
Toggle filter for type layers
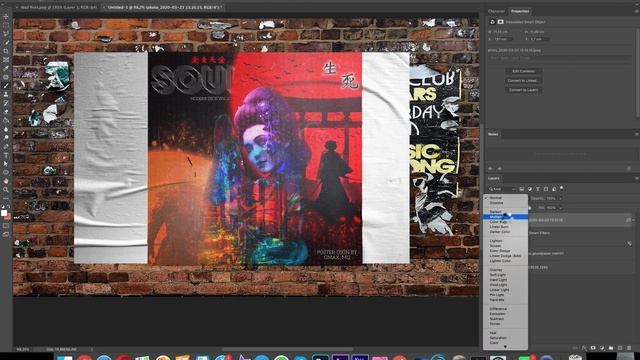(538, 189)
